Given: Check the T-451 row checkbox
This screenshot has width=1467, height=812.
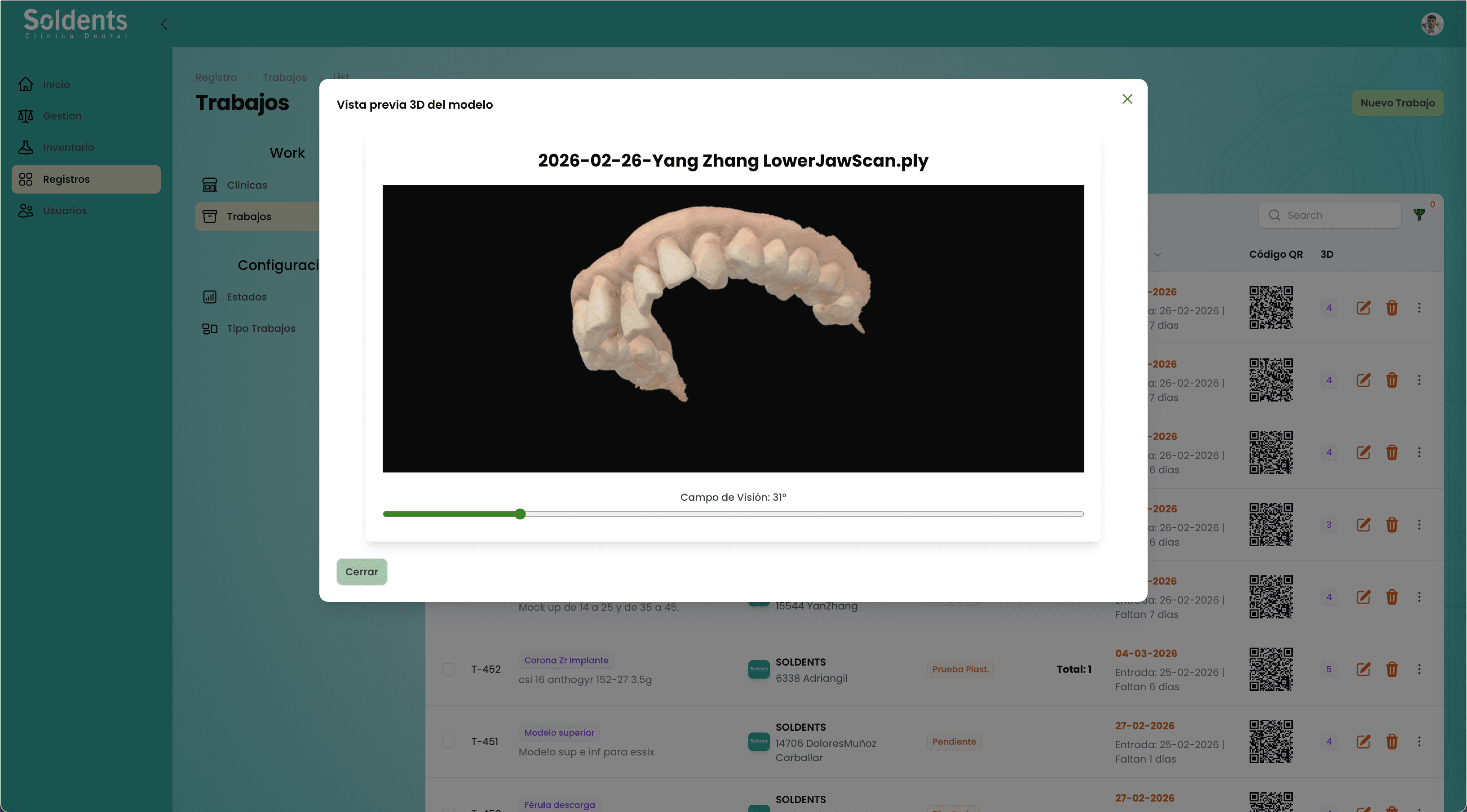Looking at the screenshot, I should click(x=449, y=741).
